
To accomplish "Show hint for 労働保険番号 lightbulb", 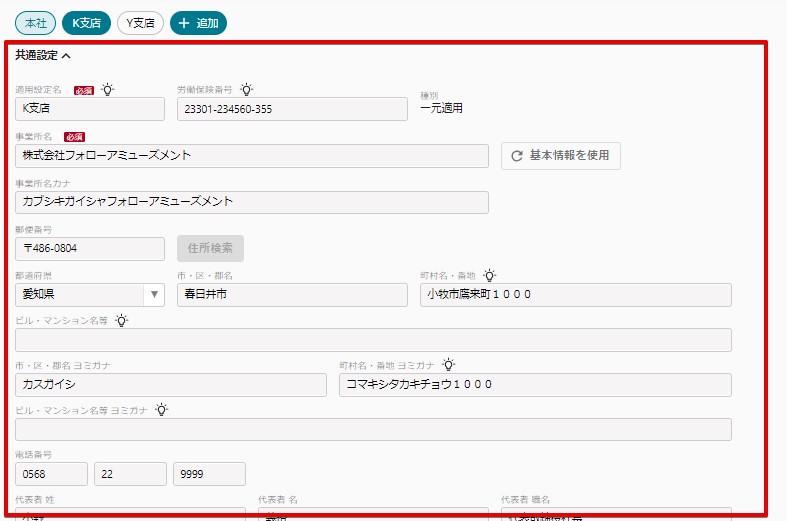I will 246,90.
